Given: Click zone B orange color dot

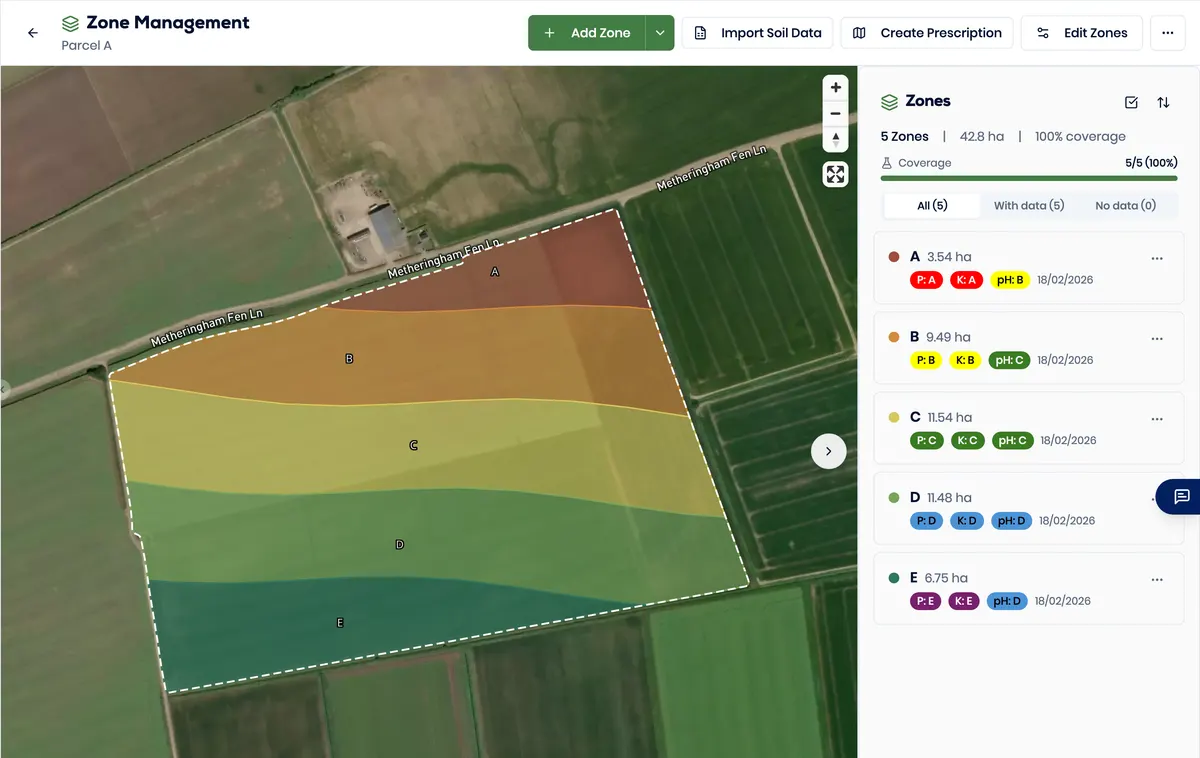Looking at the screenshot, I should click(x=894, y=337).
